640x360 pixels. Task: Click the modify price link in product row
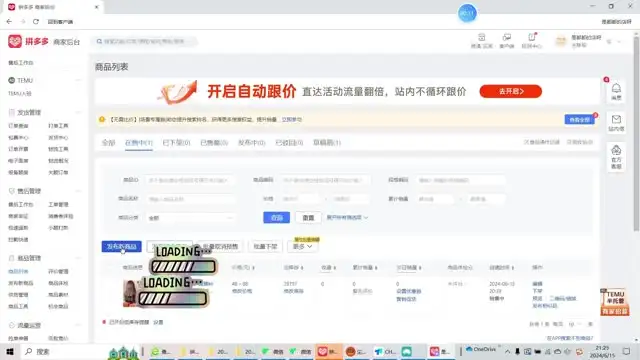(242, 291)
